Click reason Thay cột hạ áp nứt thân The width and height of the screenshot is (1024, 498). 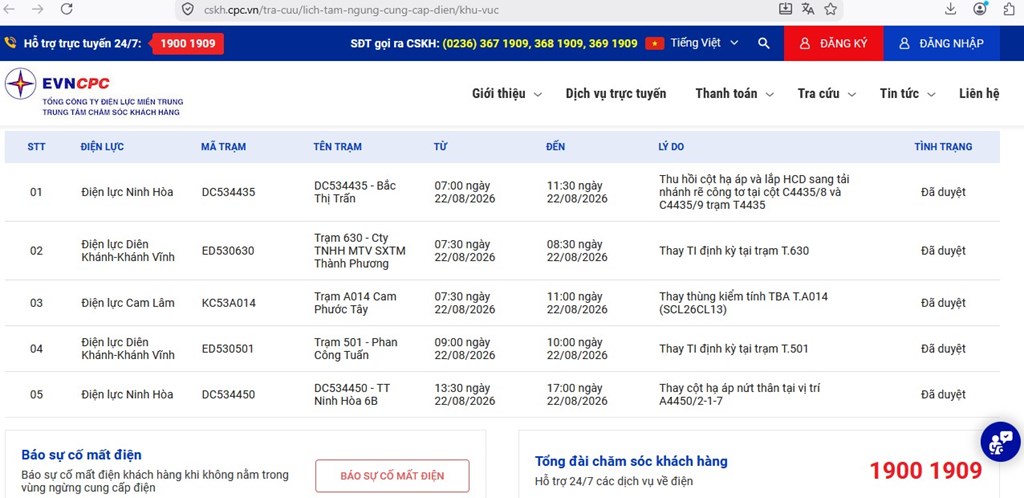click(739, 394)
